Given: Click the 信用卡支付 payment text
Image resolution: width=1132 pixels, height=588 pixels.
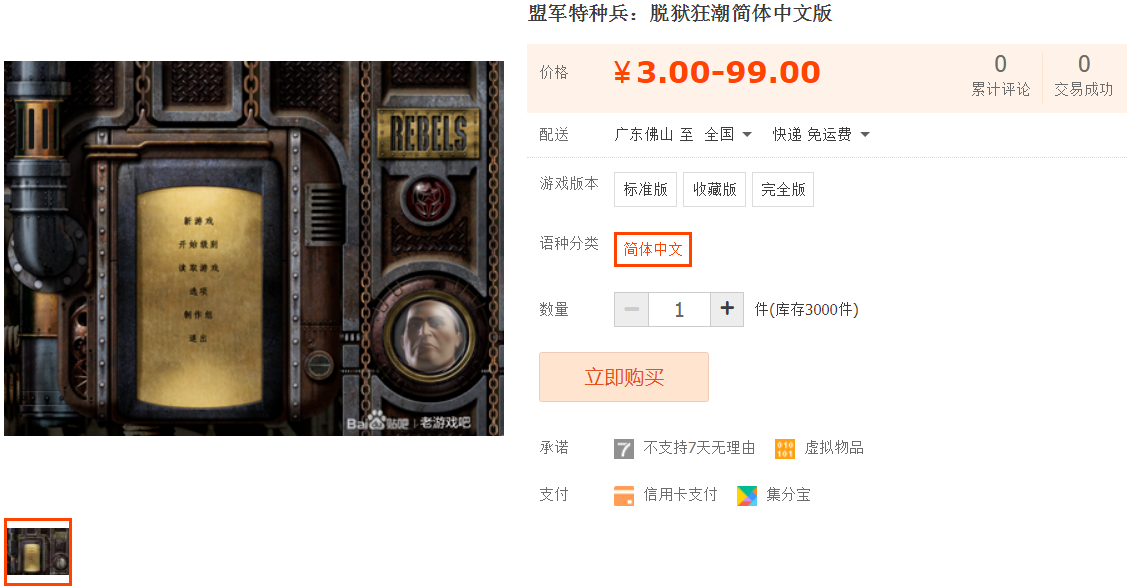Looking at the screenshot, I should point(680,495).
